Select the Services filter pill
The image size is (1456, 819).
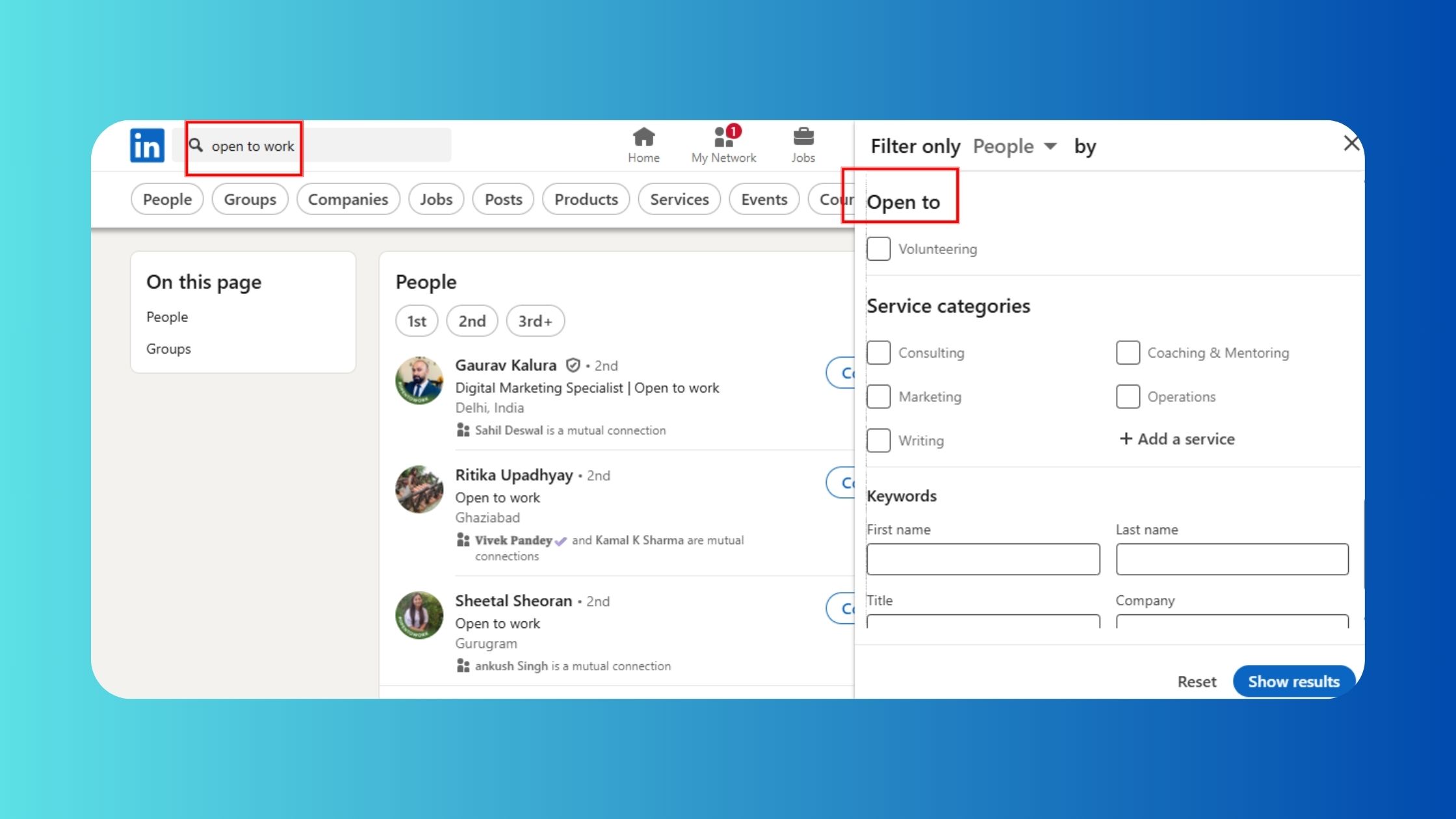(679, 199)
